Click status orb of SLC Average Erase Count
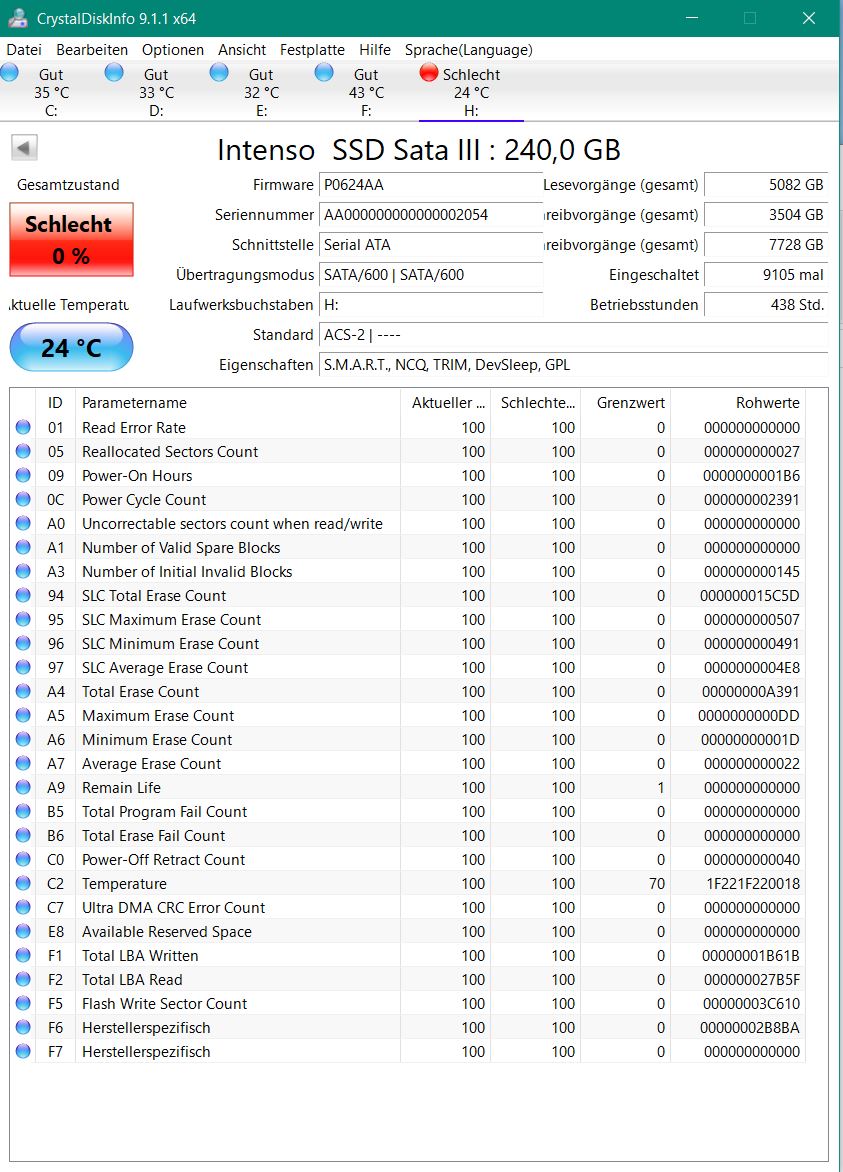The width and height of the screenshot is (843, 1172). [23, 667]
